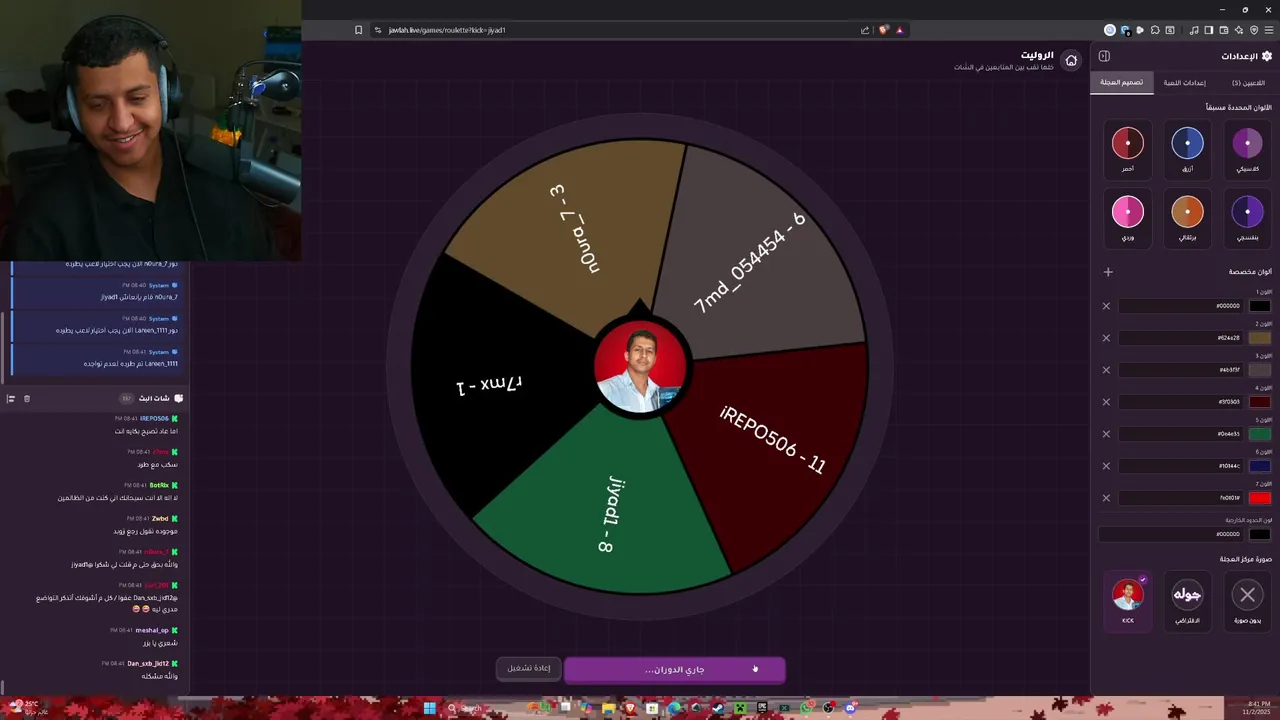The image size is (1280, 720).
Task: Open Discord from the taskbar
Action: click(851, 708)
